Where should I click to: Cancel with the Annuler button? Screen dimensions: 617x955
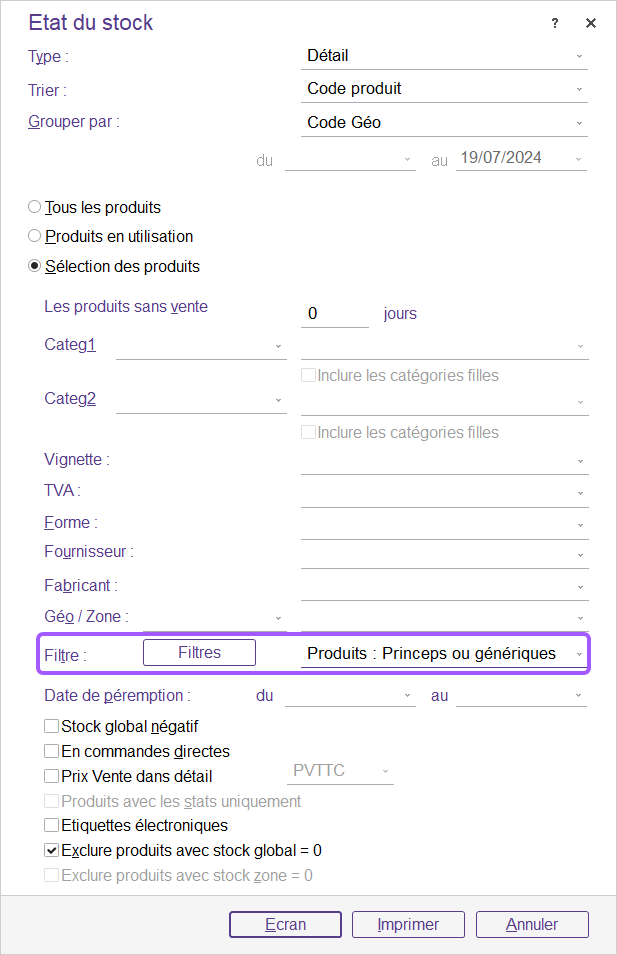click(531, 925)
